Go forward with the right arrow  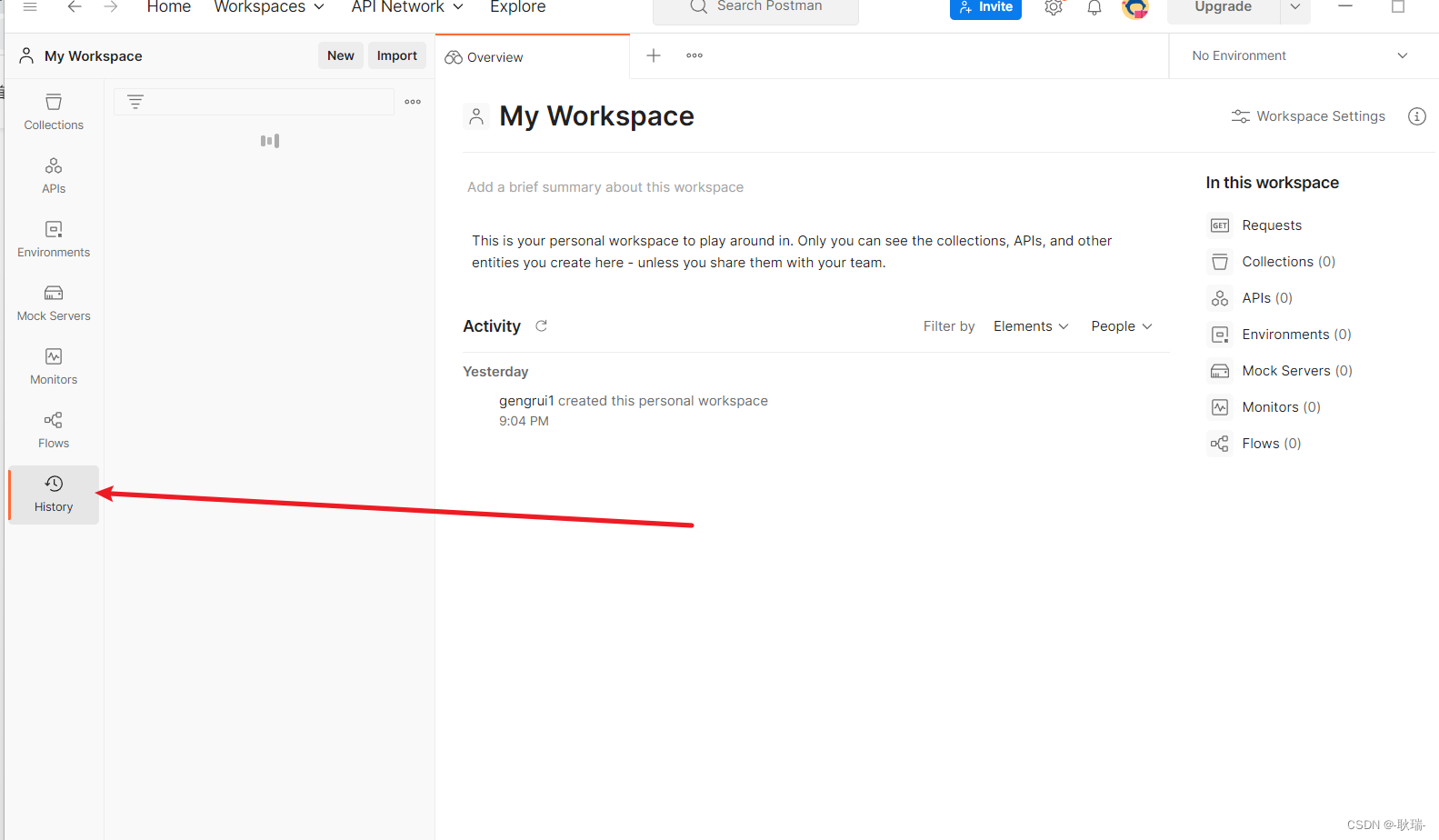pyautogui.click(x=111, y=6)
